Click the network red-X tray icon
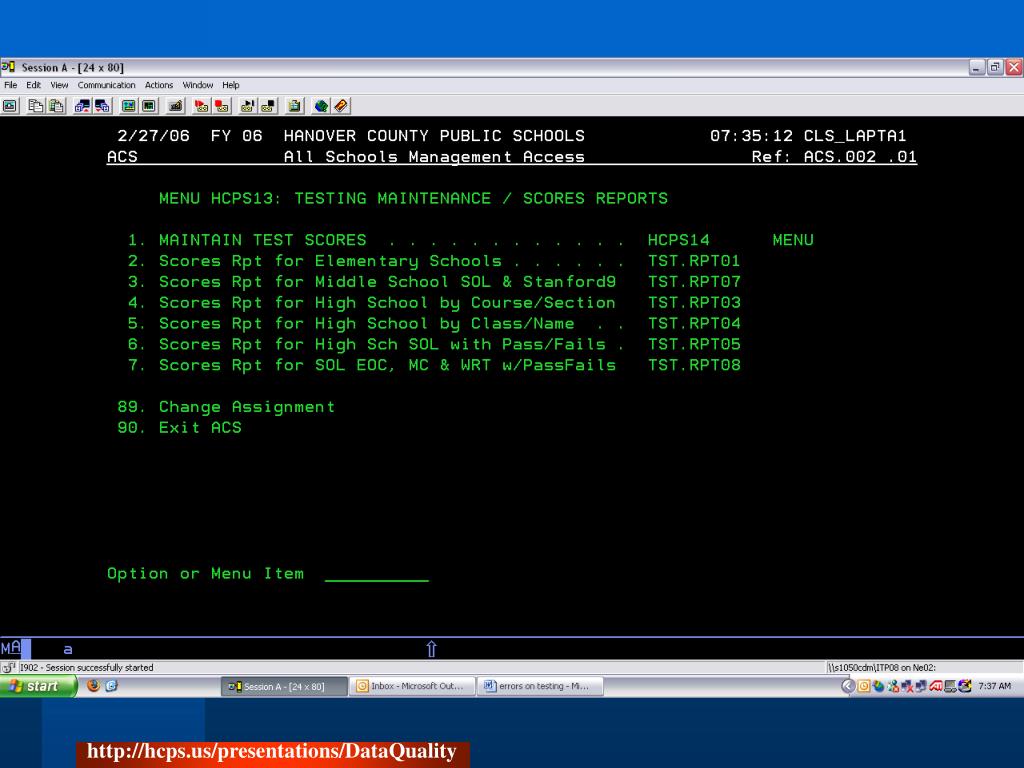 tap(907, 686)
